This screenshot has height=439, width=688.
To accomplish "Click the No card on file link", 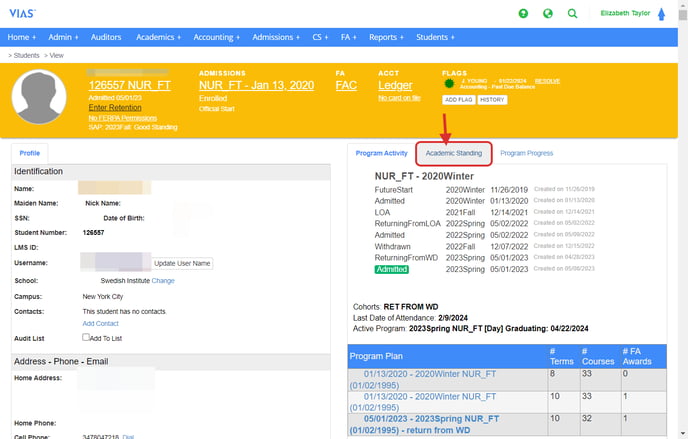I will tap(399, 98).
